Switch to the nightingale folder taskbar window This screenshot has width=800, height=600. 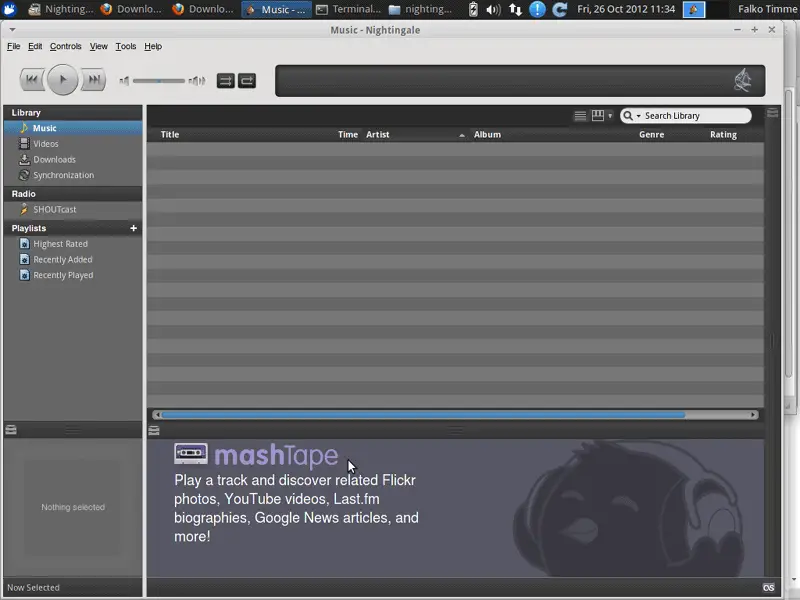420,9
